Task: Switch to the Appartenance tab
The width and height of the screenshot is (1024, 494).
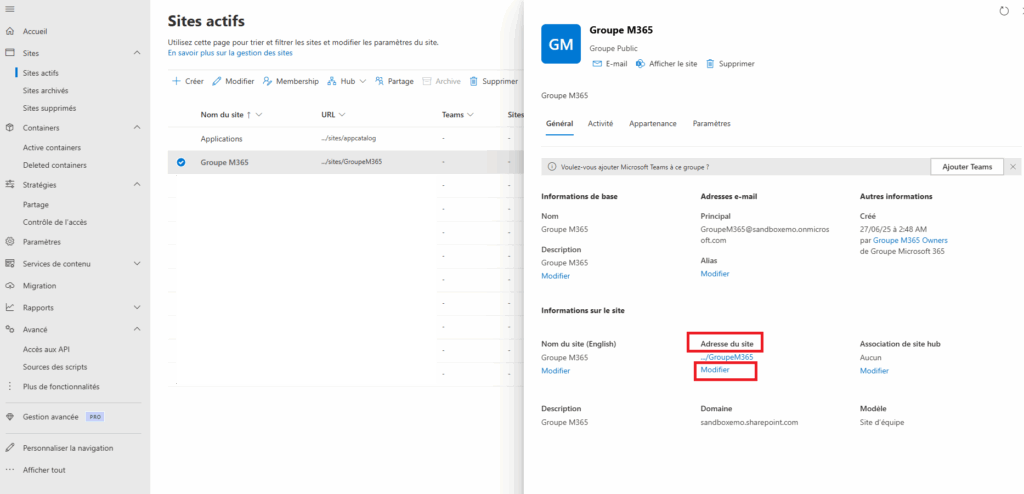Action: [x=652, y=124]
